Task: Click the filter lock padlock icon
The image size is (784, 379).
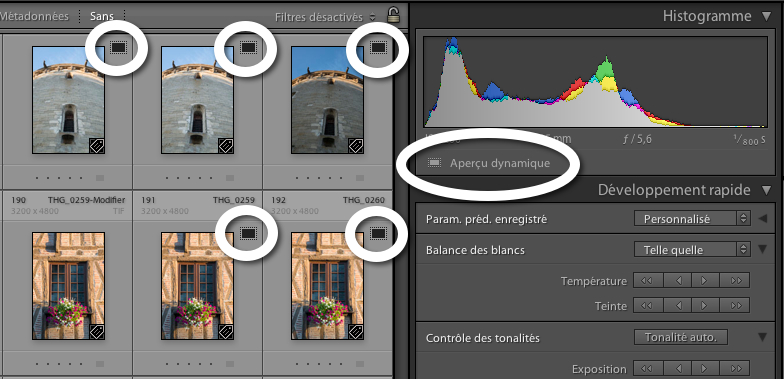Action: click(x=394, y=14)
